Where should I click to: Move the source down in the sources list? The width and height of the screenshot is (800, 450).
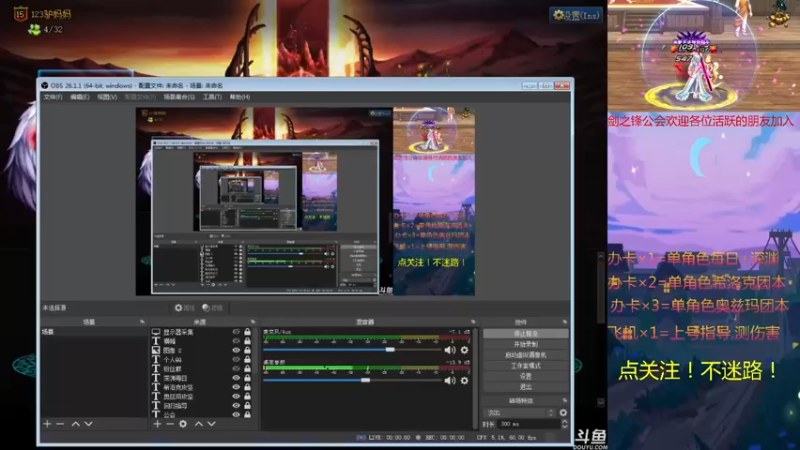(211, 424)
